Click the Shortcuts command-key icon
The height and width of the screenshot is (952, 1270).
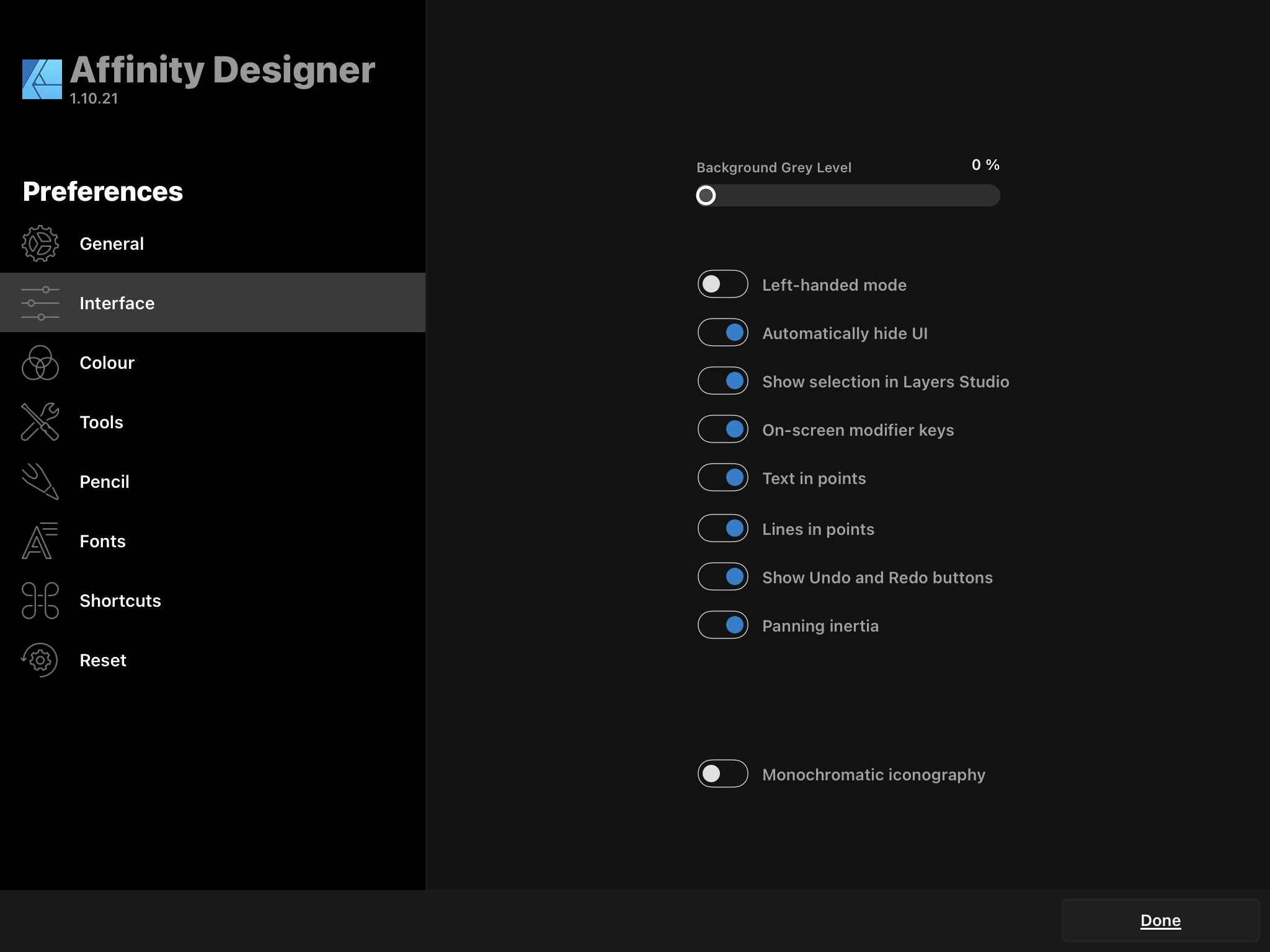pyautogui.click(x=40, y=601)
